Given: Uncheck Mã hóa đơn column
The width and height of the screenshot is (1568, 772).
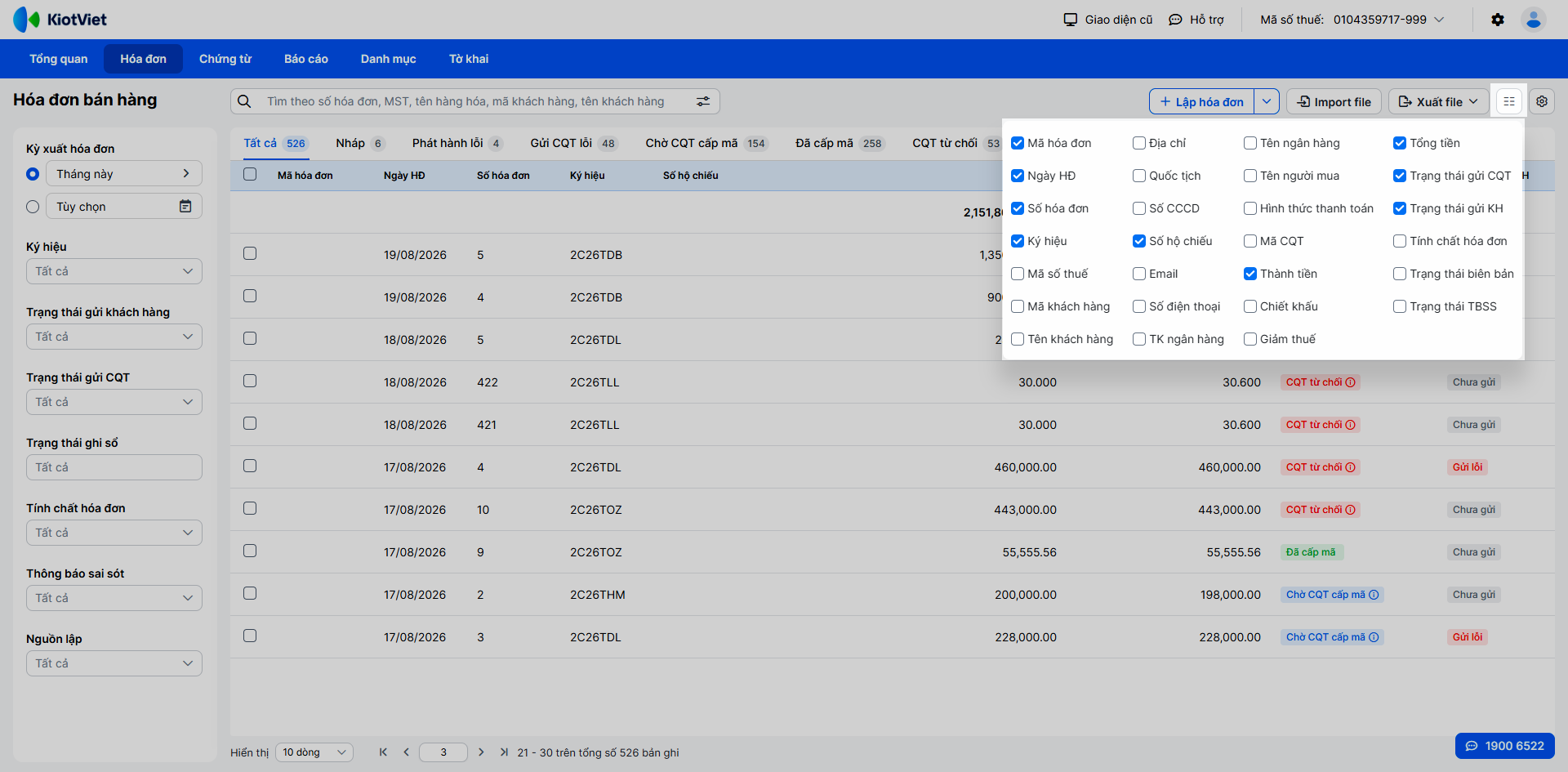Looking at the screenshot, I should coord(1018,143).
